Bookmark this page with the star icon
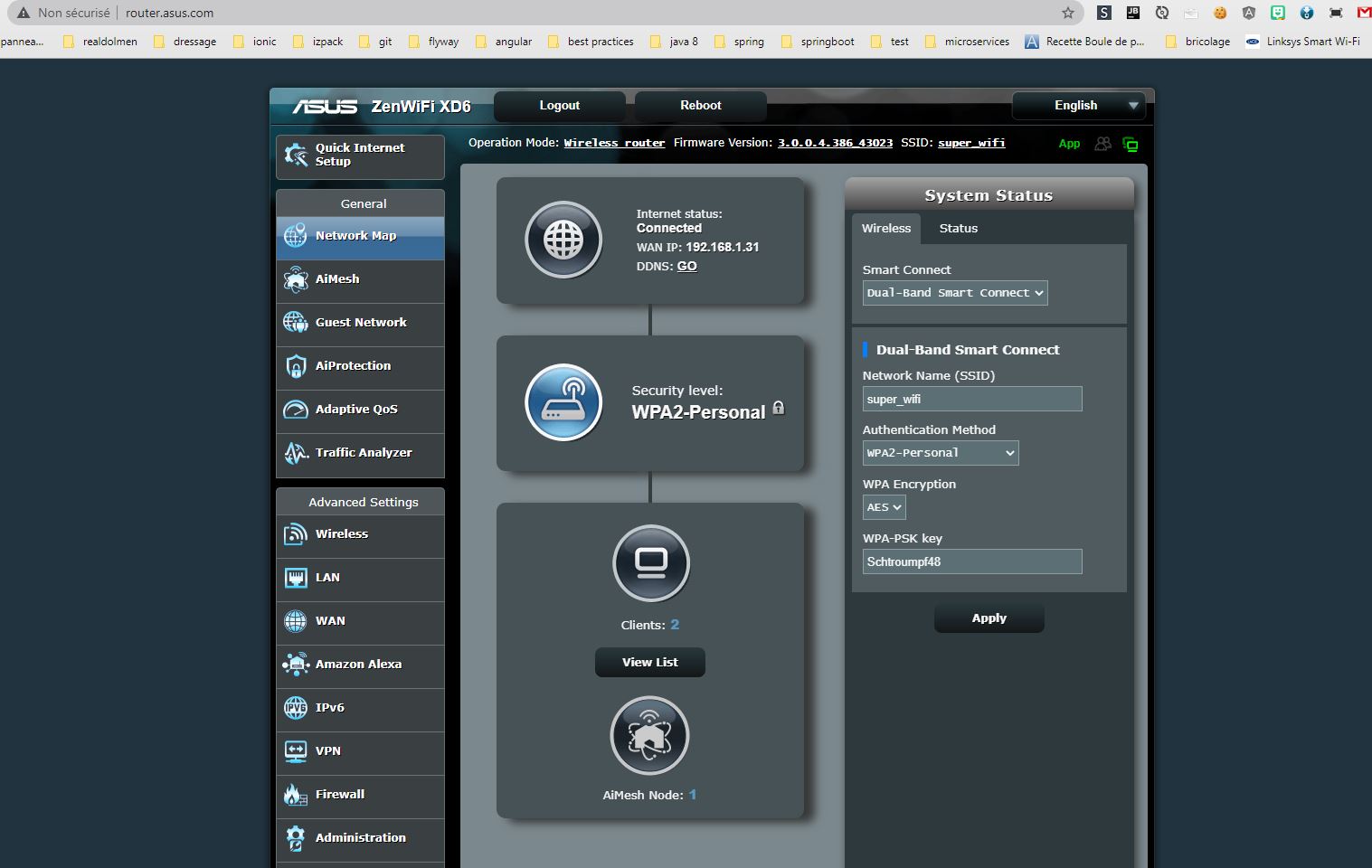 (1068, 13)
